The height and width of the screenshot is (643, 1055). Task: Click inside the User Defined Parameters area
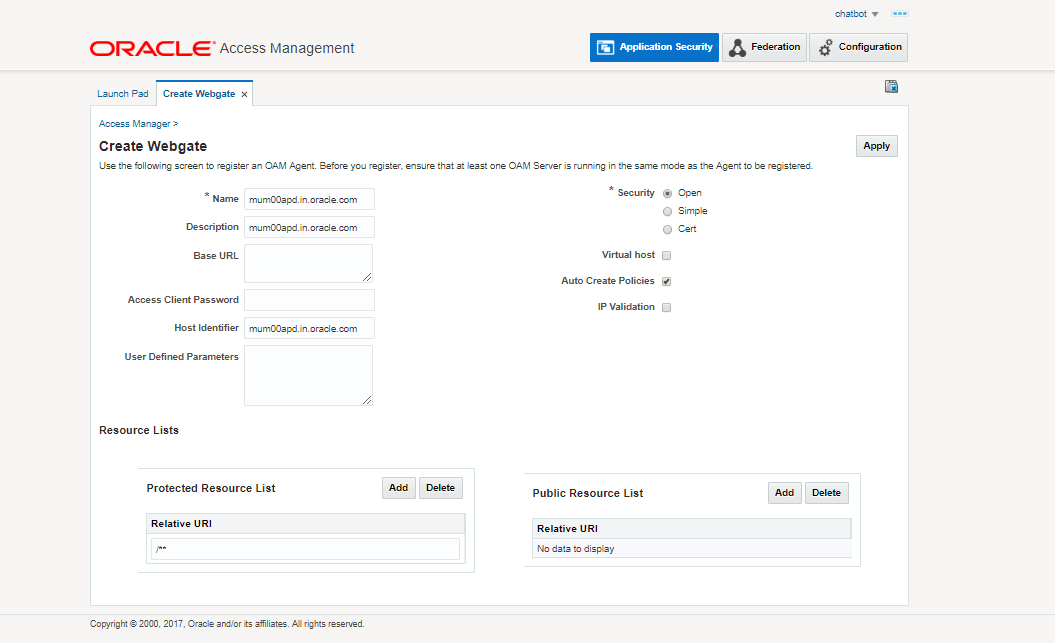click(308, 375)
